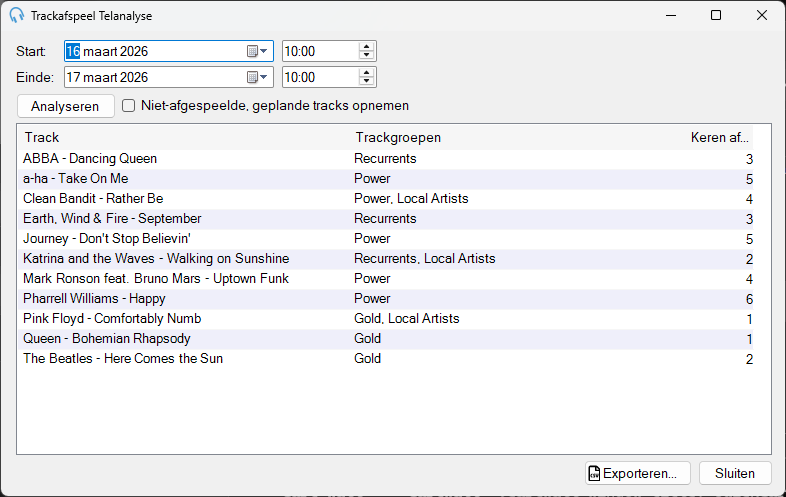The width and height of the screenshot is (786, 497).
Task: Enable Niet-afgespeelde, geplande tracks opnemen checkbox
Action: [129, 106]
